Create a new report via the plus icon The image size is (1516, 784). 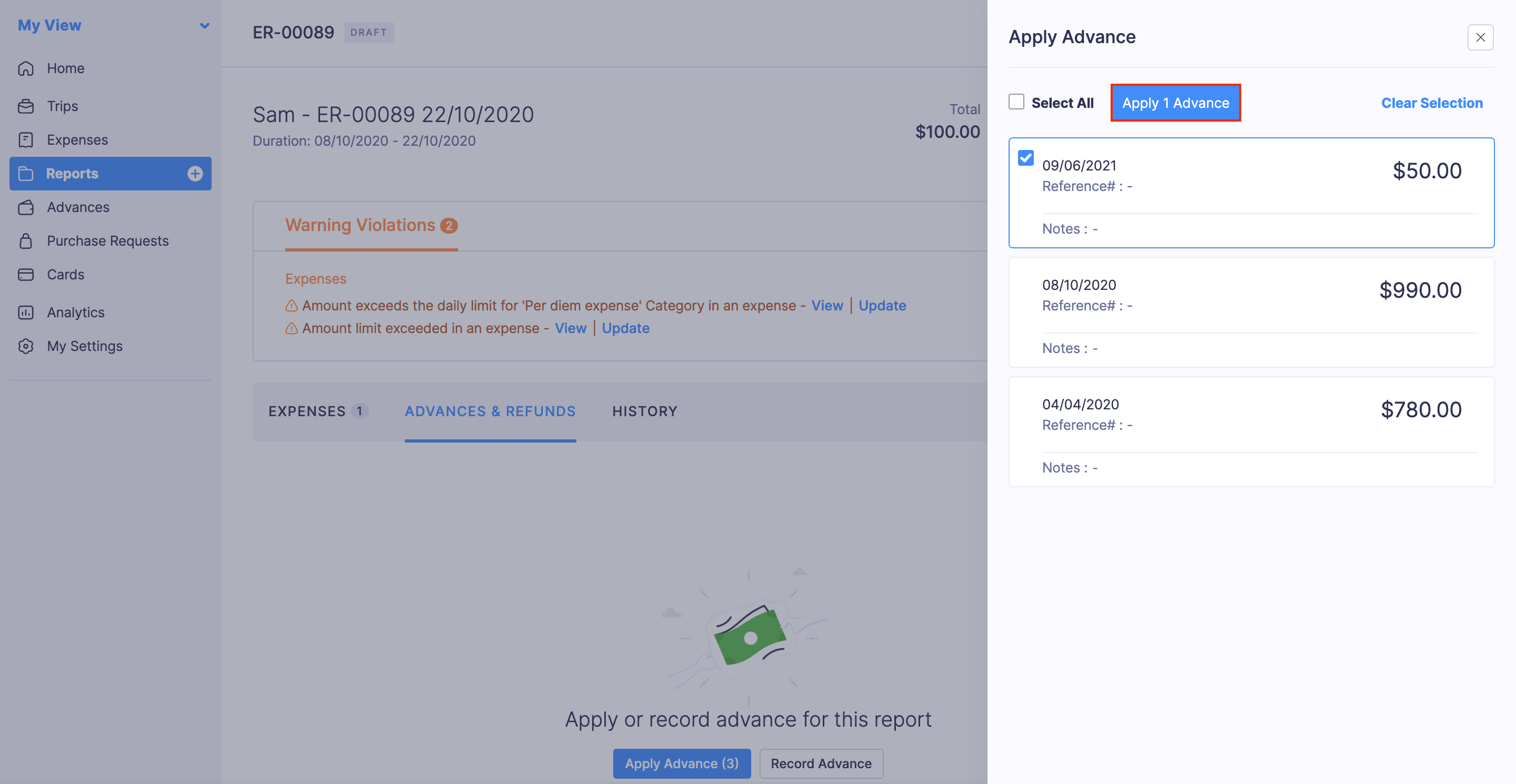(x=195, y=174)
